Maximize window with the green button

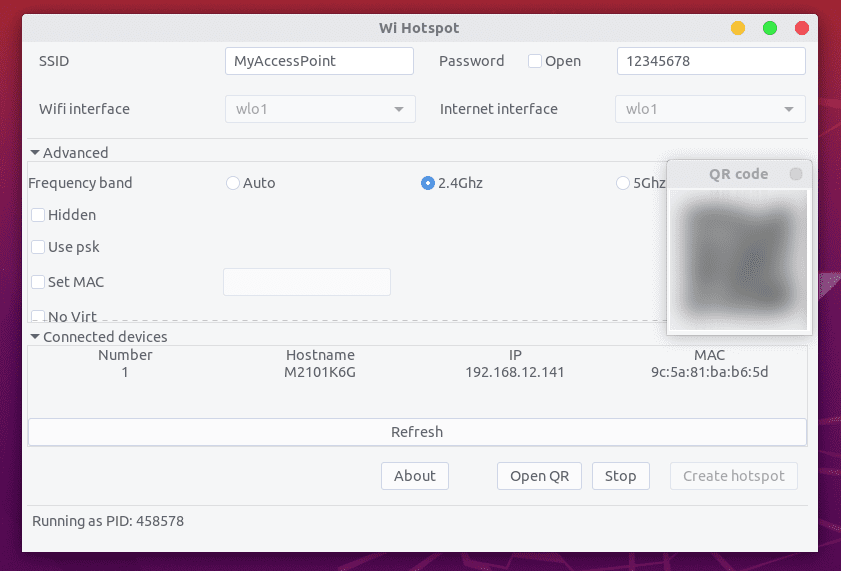point(770,28)
